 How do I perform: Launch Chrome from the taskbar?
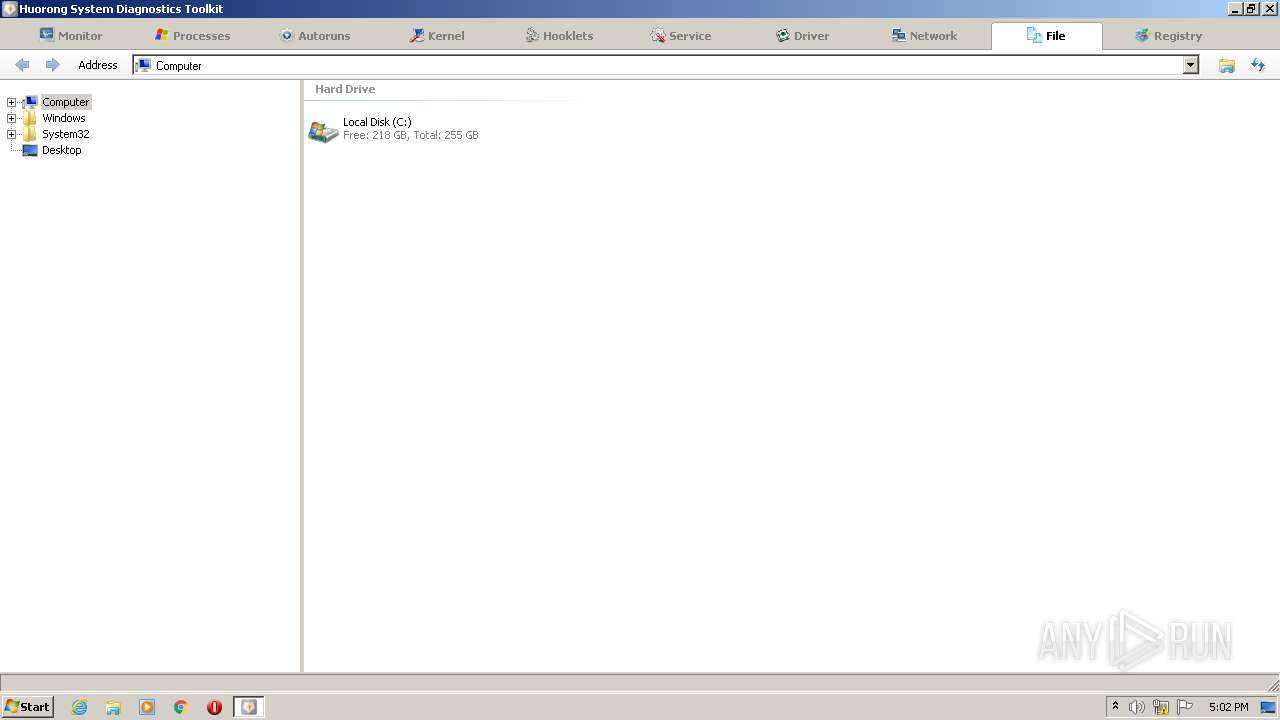pyautogui.click(x=181, y=707)
